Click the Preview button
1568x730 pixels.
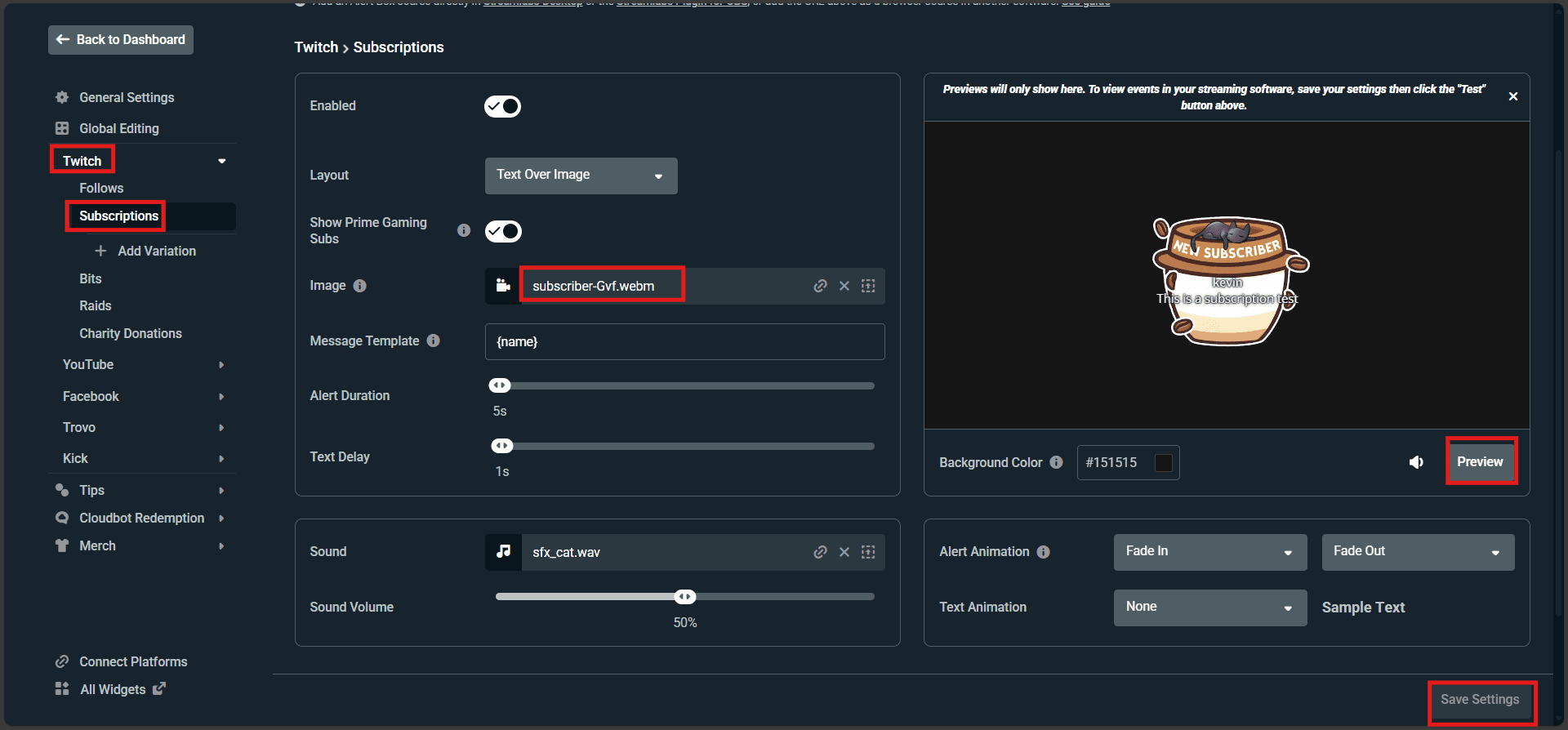coord(1480,462)
